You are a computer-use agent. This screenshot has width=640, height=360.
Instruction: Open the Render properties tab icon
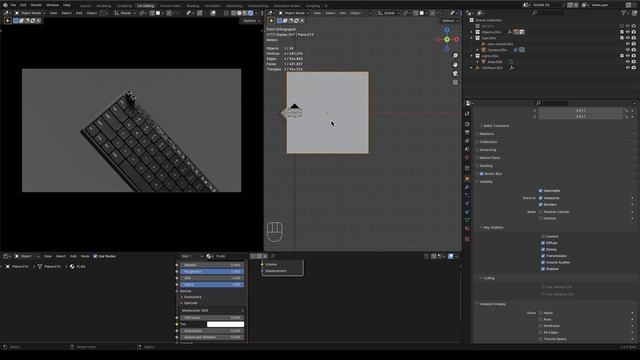click(467, 124)
